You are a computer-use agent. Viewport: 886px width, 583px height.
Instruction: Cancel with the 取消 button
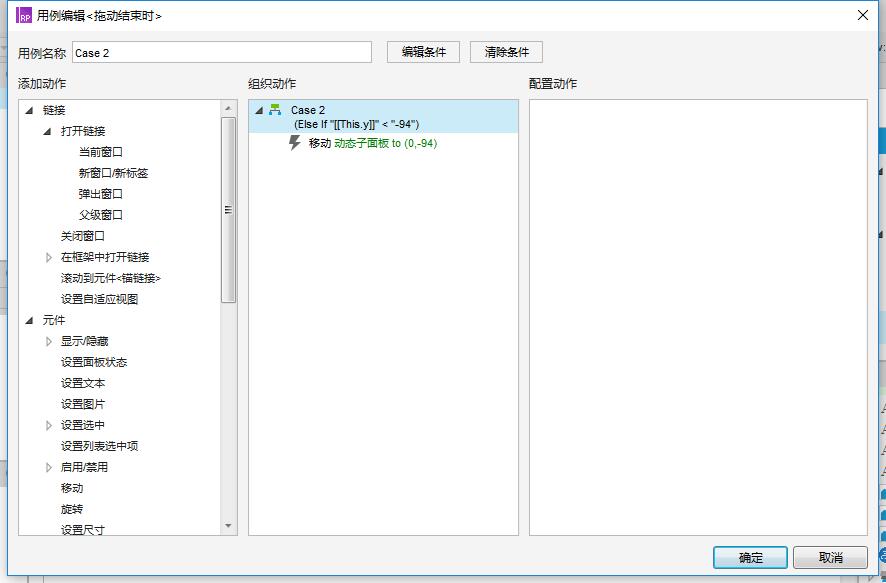[830, 558]
